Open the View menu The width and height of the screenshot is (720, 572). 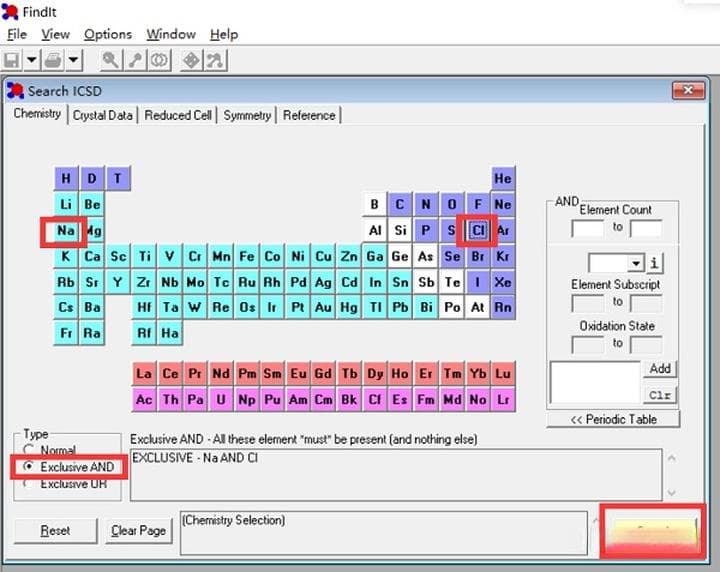[x=56, y=34]
